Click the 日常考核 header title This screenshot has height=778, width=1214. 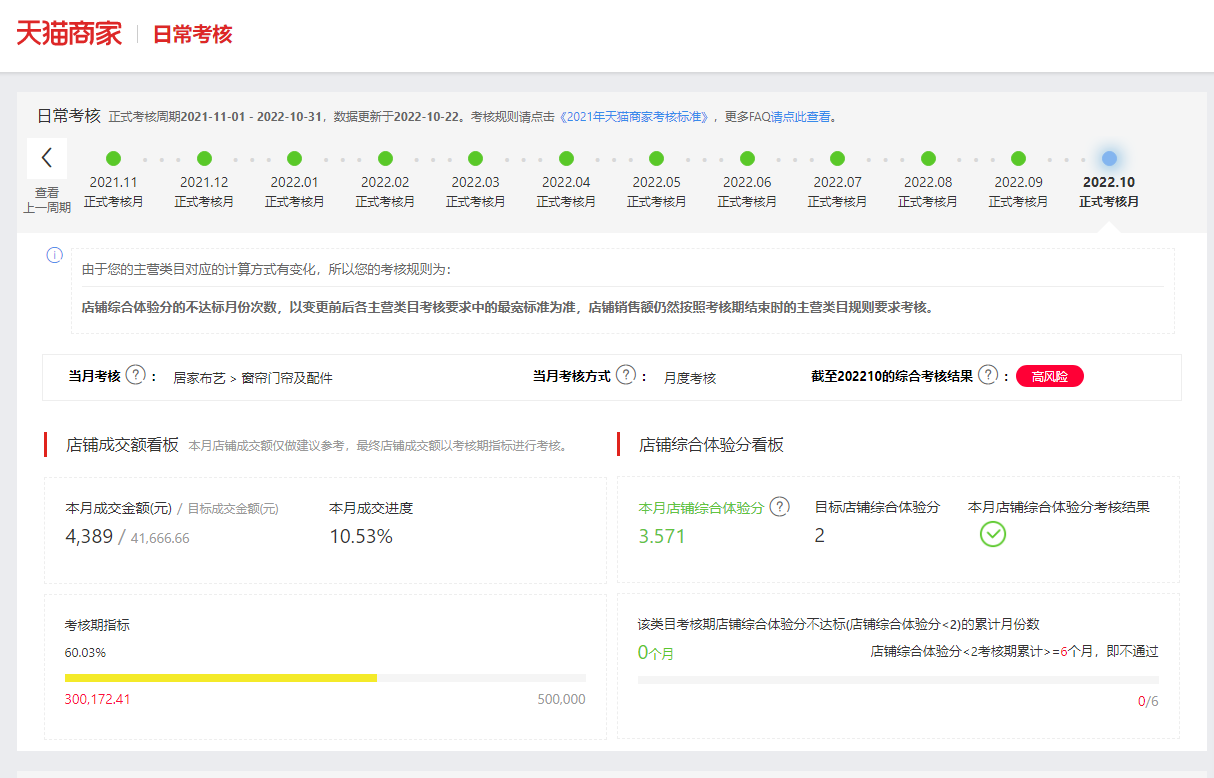tap(192, 34)
